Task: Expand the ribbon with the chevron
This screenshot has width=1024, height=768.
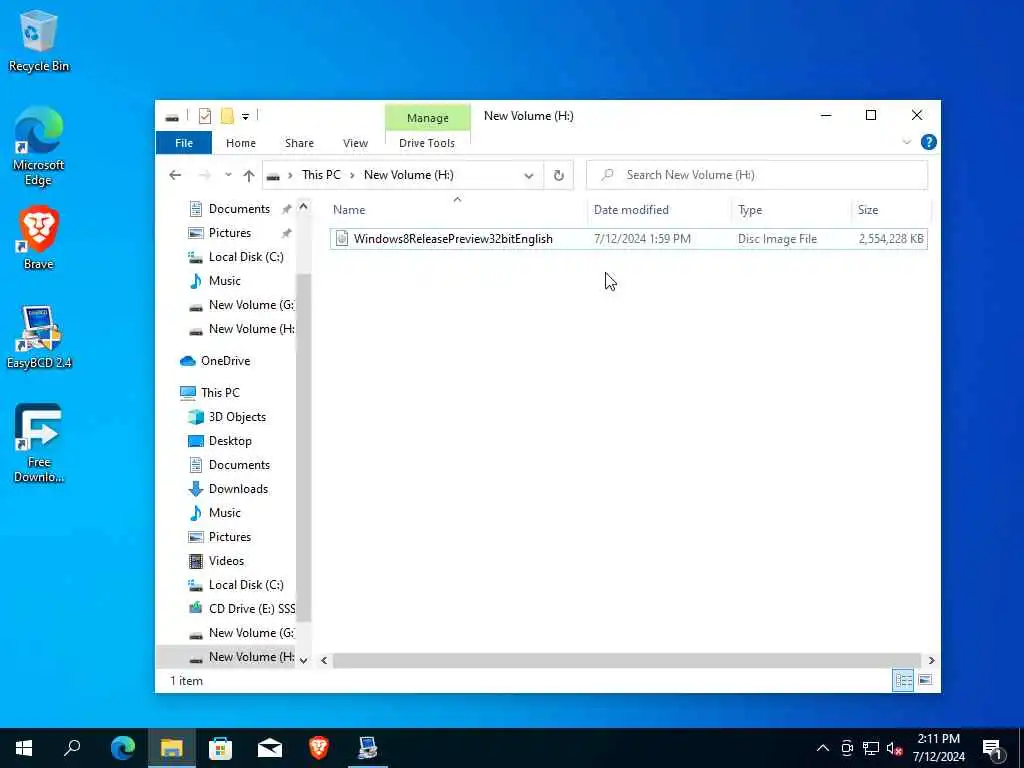Action: 906,142
